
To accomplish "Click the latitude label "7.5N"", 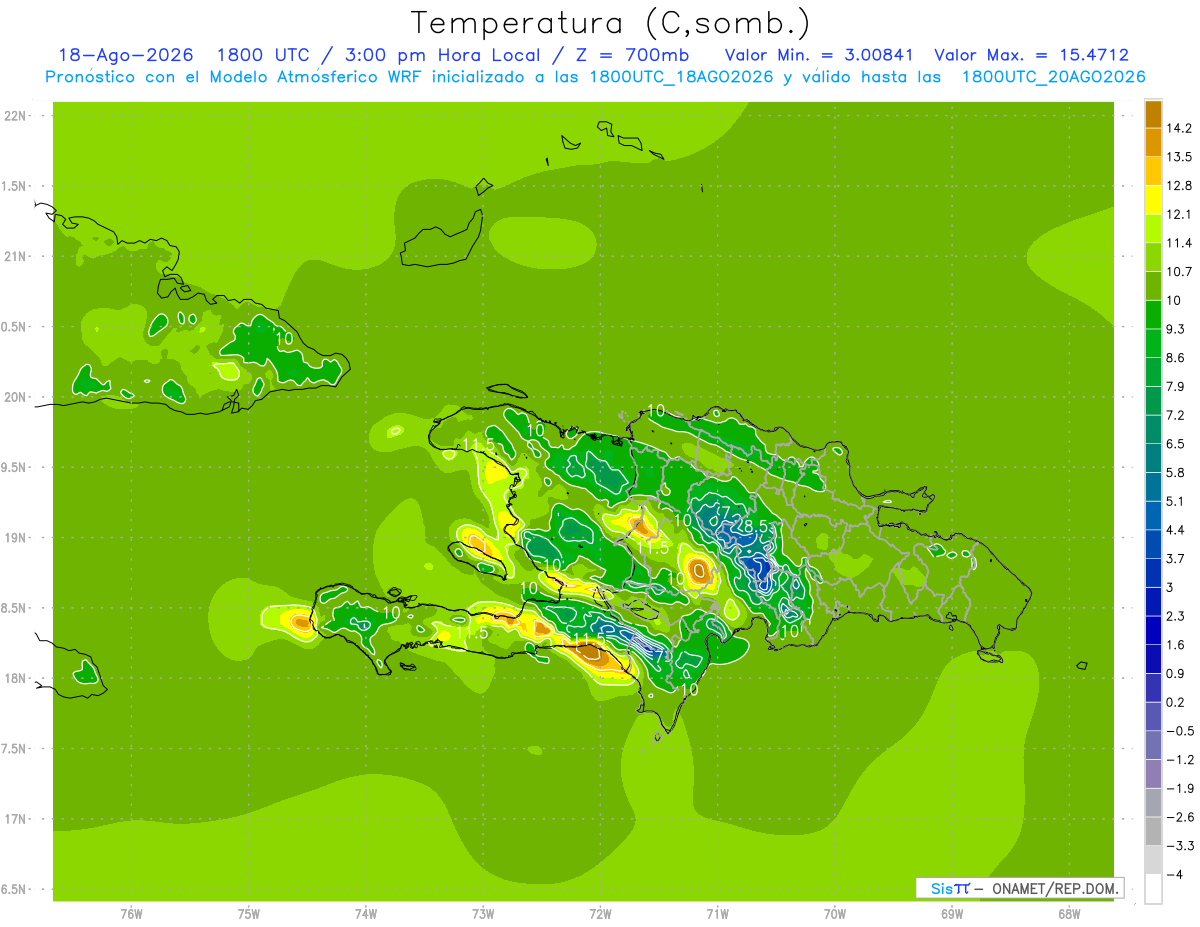I will pyautogui.click(x=14, y=749).
